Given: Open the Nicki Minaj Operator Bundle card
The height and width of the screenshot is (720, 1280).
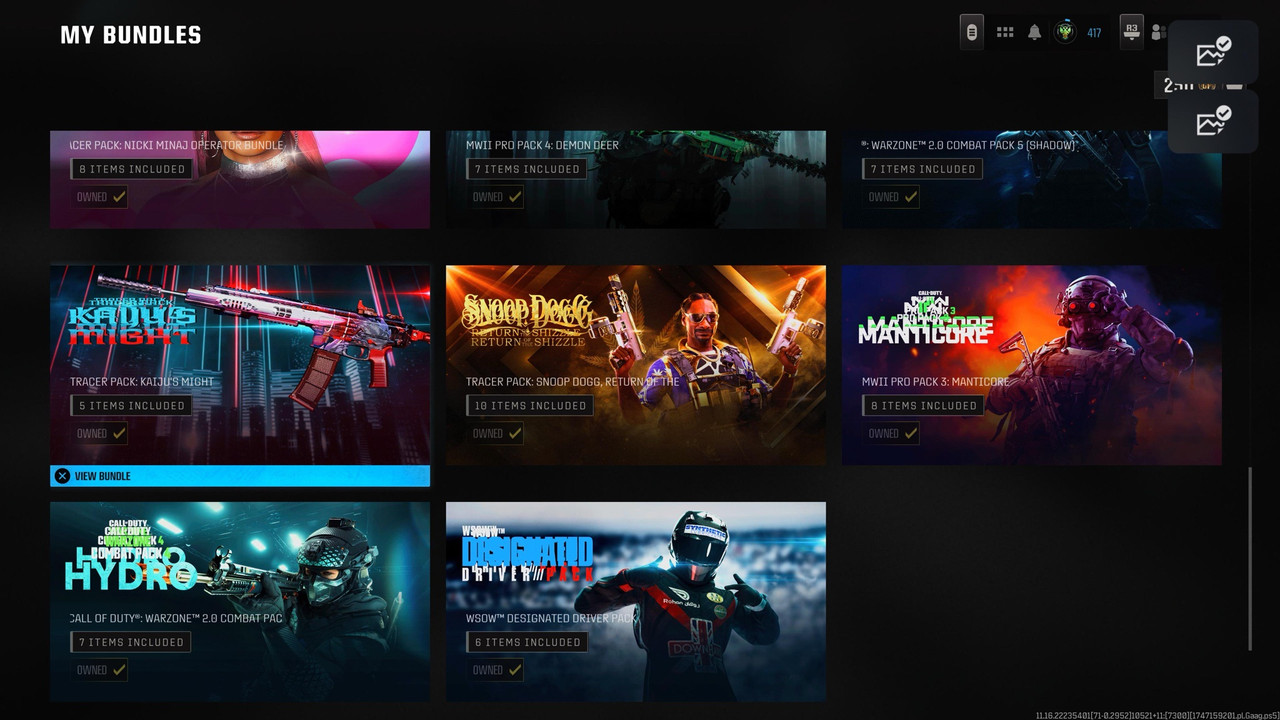Looking at the screenshot, I should click(240, 179).
